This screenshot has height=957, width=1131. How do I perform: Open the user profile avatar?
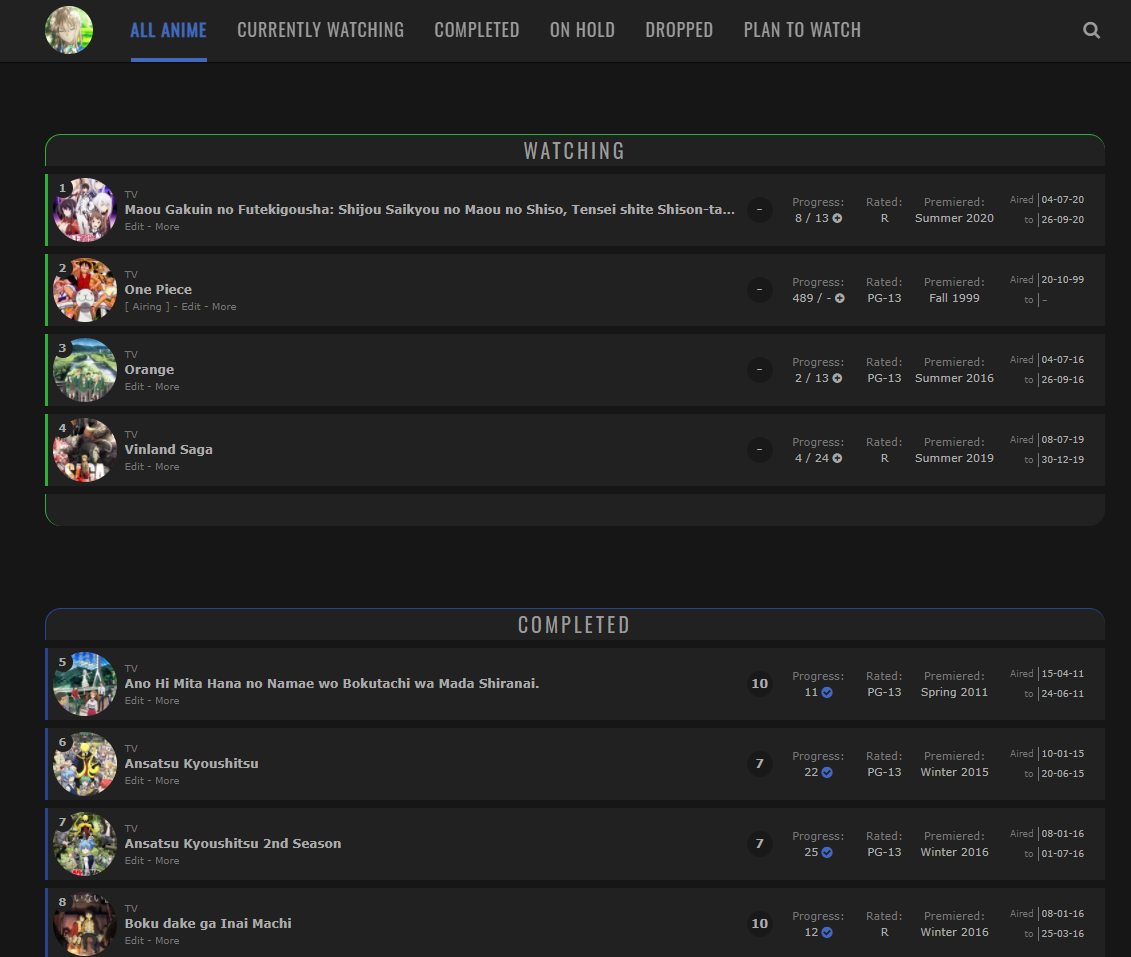tap(69, 30)
